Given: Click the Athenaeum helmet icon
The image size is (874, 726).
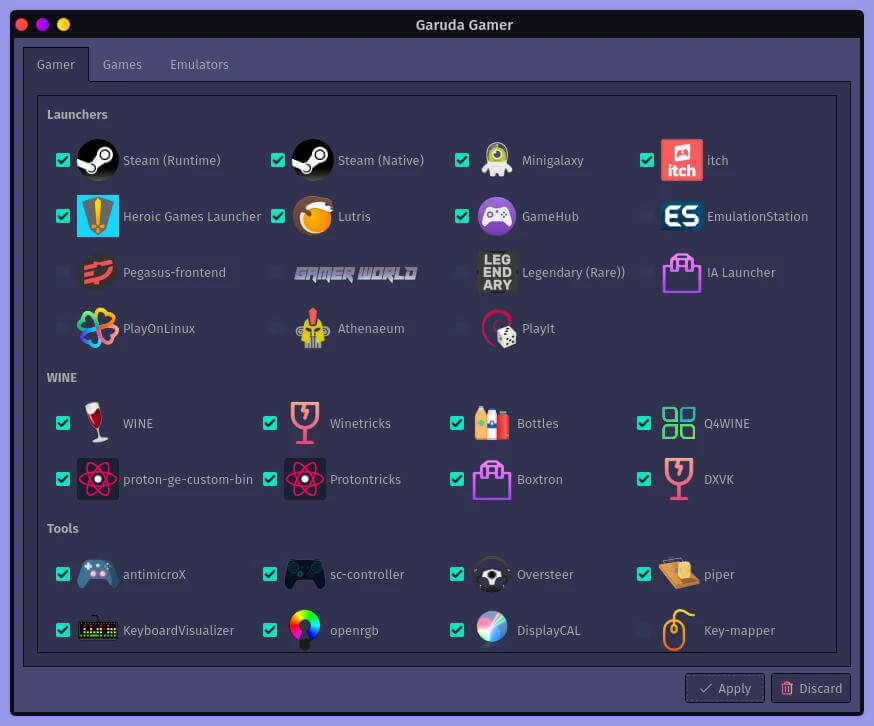Looking at the screenshot, I should (x=313, y=328).
